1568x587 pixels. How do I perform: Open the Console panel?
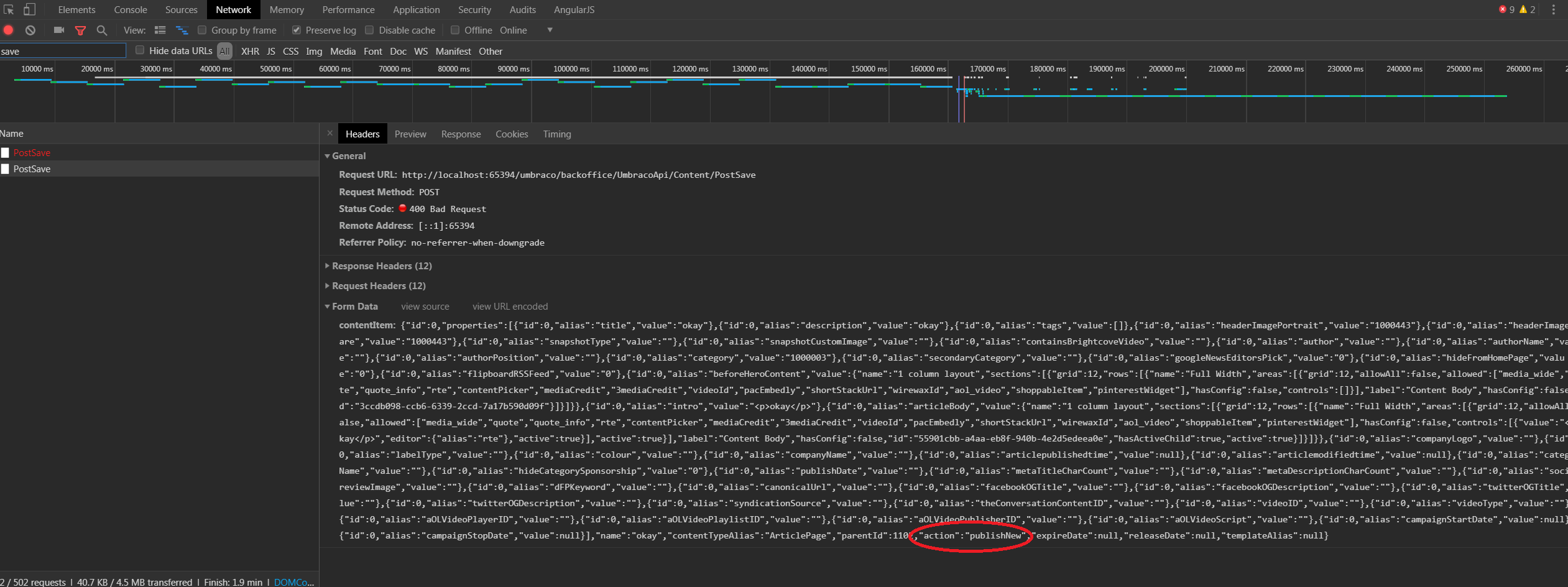point(130,9)
